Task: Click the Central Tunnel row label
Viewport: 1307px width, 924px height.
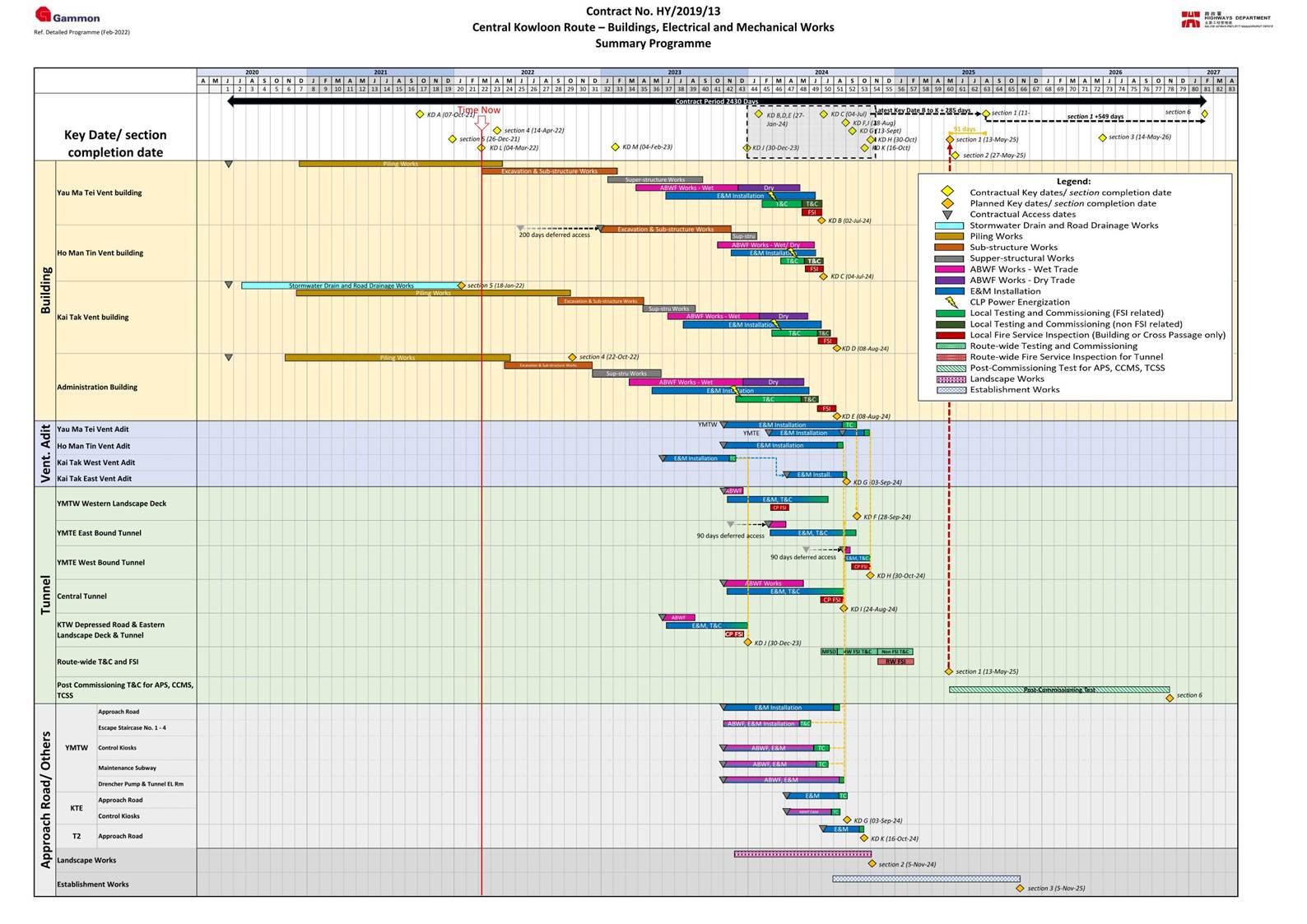Action: click(81, 597)
